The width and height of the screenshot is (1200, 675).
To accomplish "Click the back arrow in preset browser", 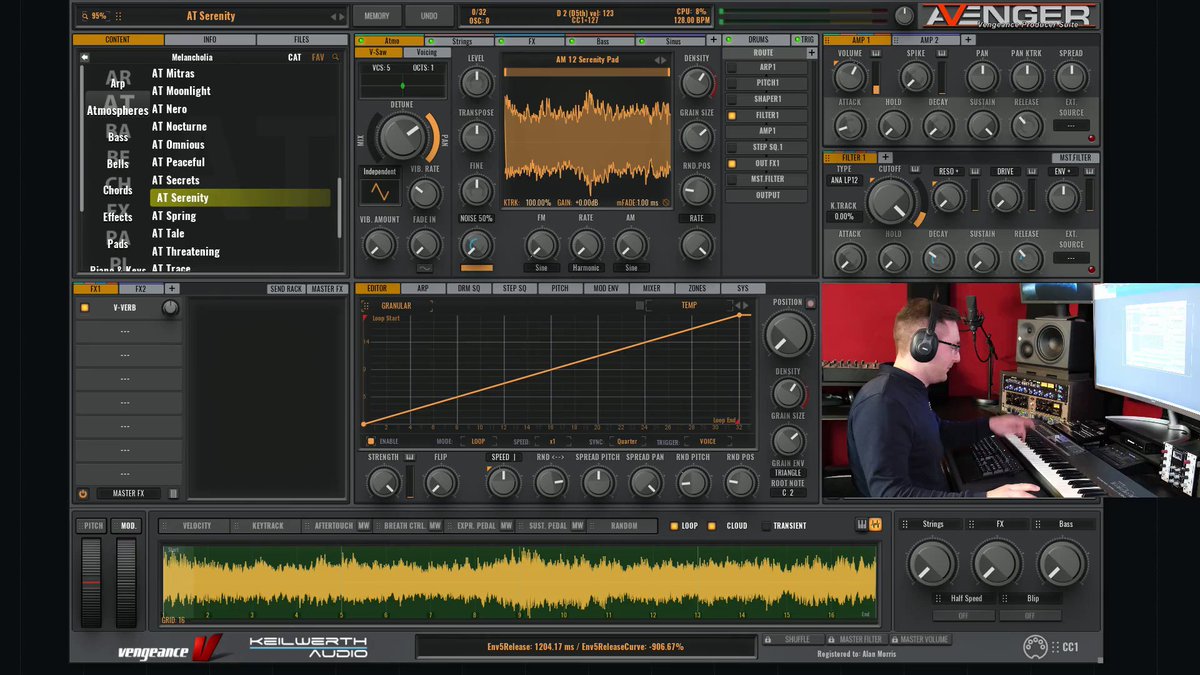I will [85, 57].
